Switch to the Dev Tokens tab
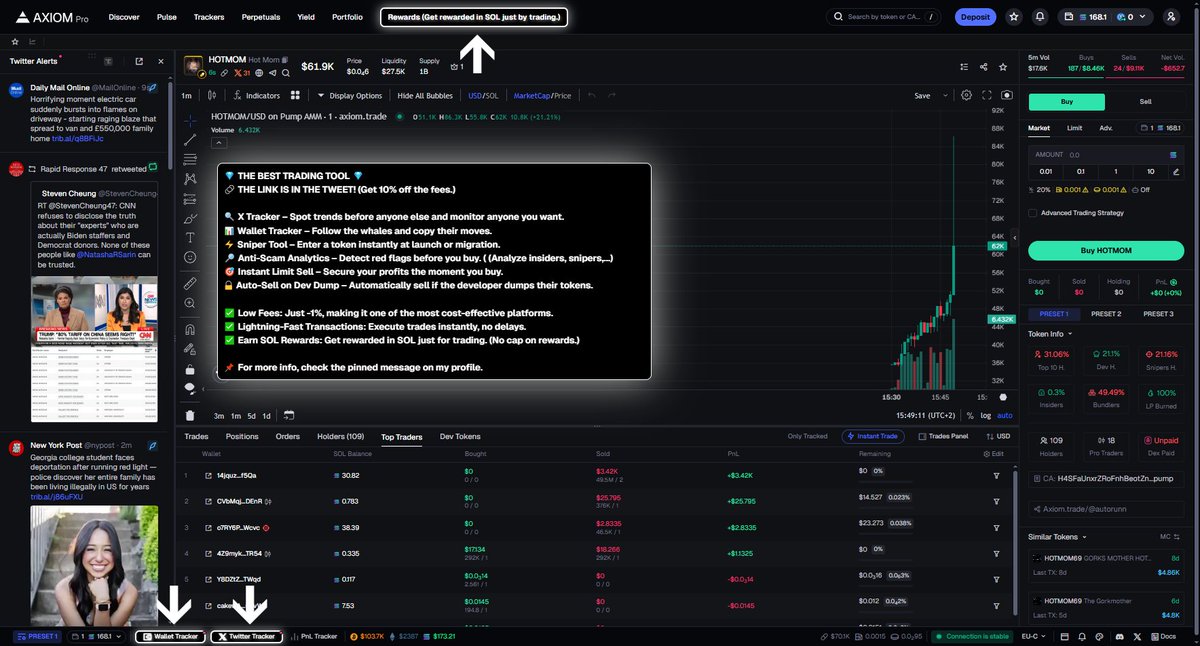Screen dimensions: 1200x646 coord(460,437)
